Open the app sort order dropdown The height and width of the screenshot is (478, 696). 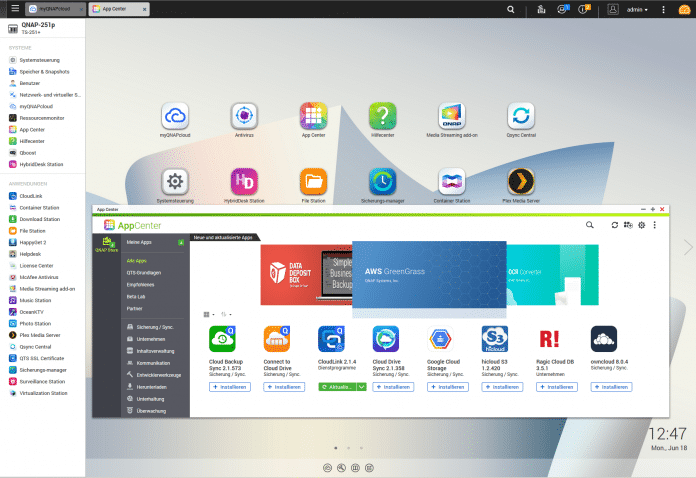(226, 314)
